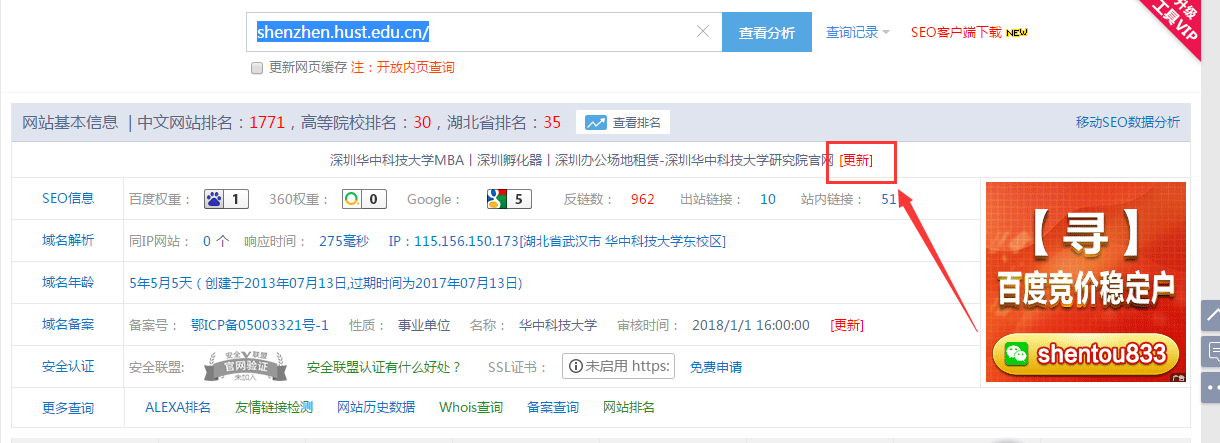Open the feedback chat floating button
This screenshot has width=1220, height=443.
1211,351
